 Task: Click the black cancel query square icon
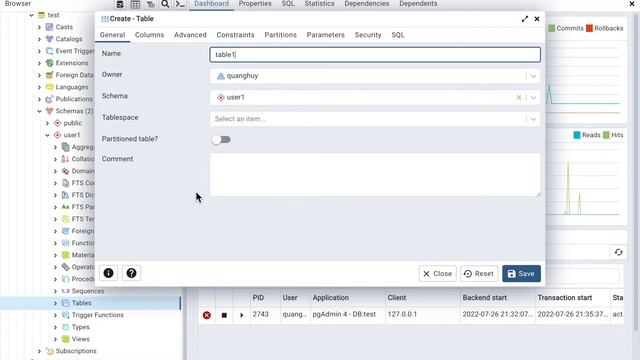224,315
